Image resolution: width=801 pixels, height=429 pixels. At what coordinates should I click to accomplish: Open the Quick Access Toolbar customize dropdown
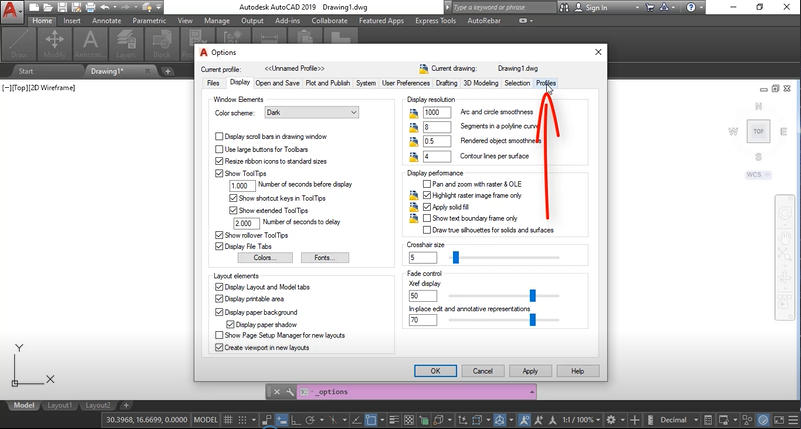coord(158,7)
